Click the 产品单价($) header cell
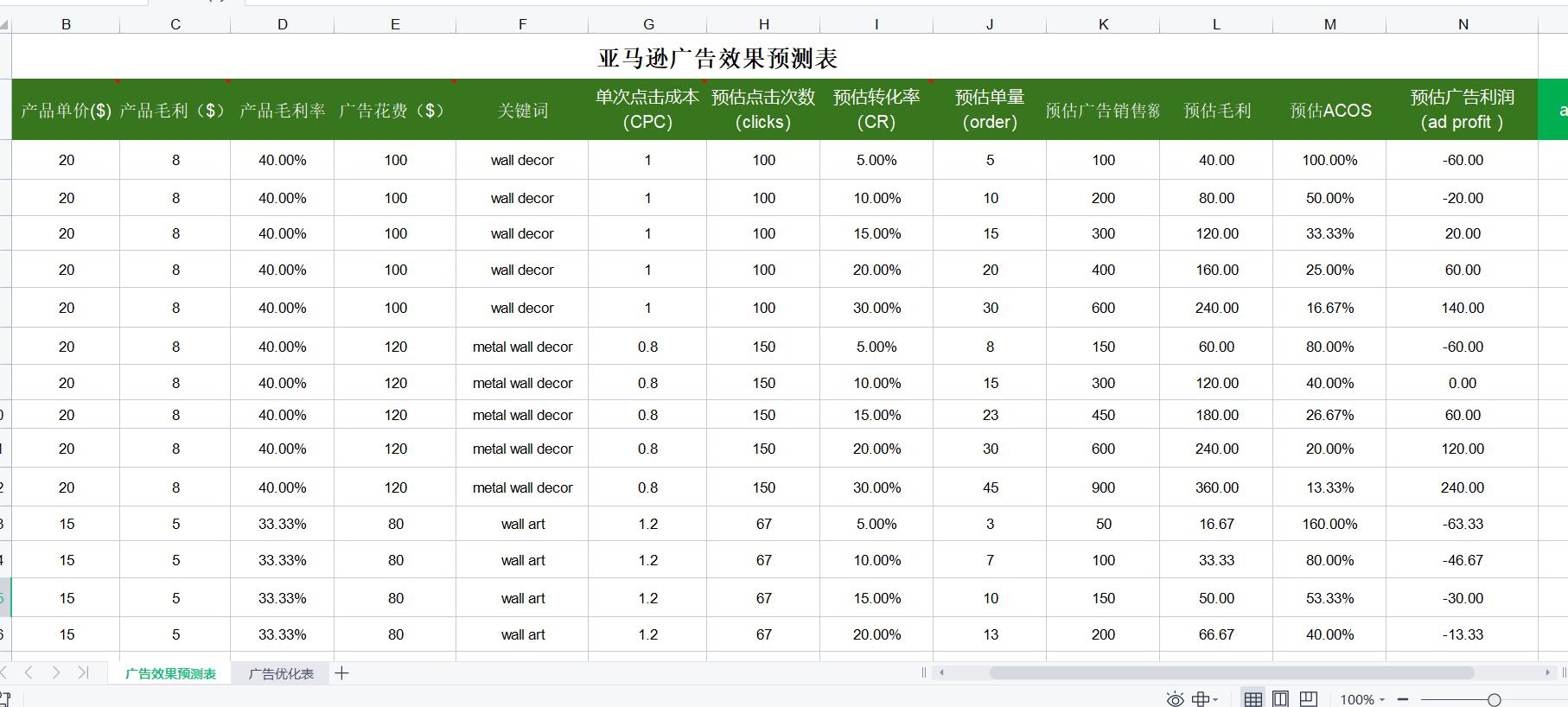 (x=66, y=110)
